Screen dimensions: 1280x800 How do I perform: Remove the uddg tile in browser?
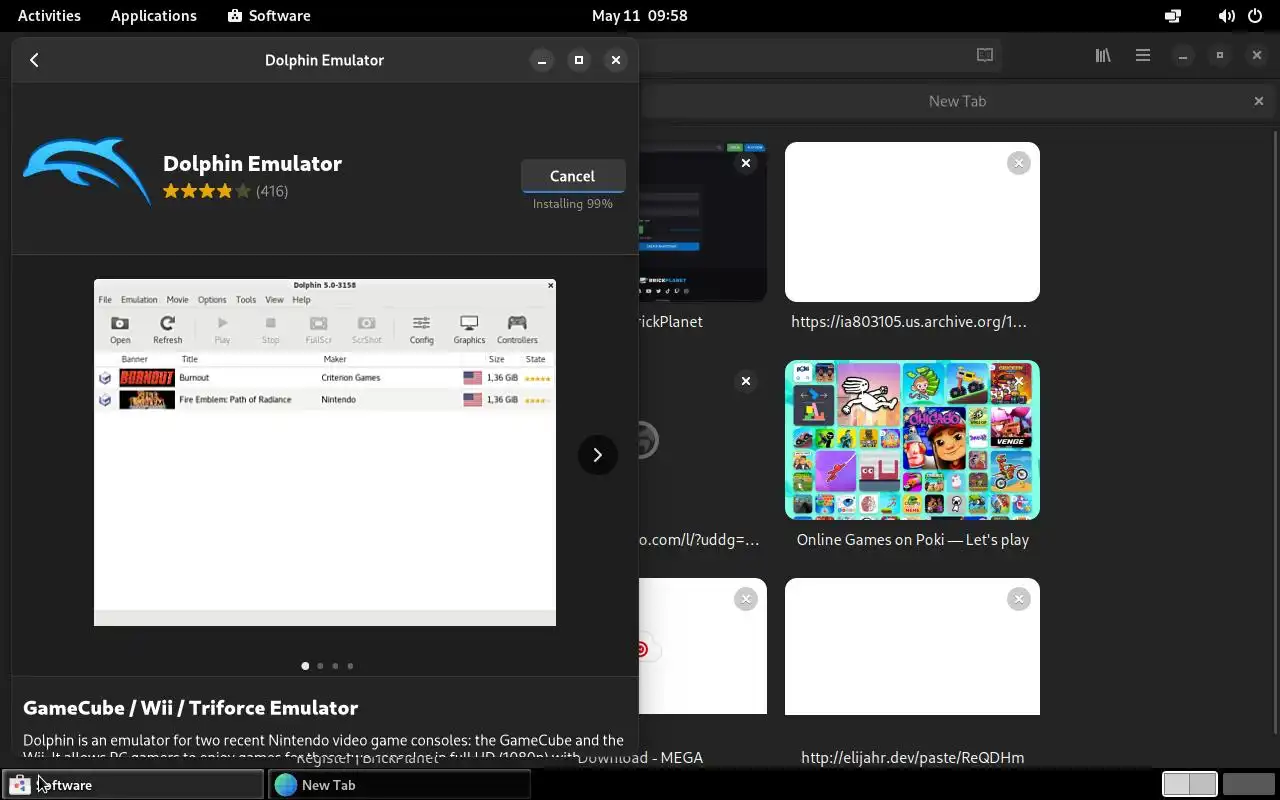pyautogui.click(x=745, y=381)
